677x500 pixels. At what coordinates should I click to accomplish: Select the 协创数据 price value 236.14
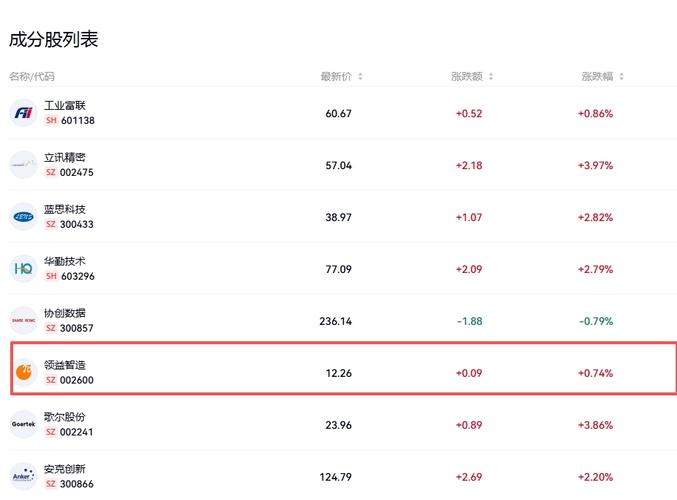pos(335,321)
